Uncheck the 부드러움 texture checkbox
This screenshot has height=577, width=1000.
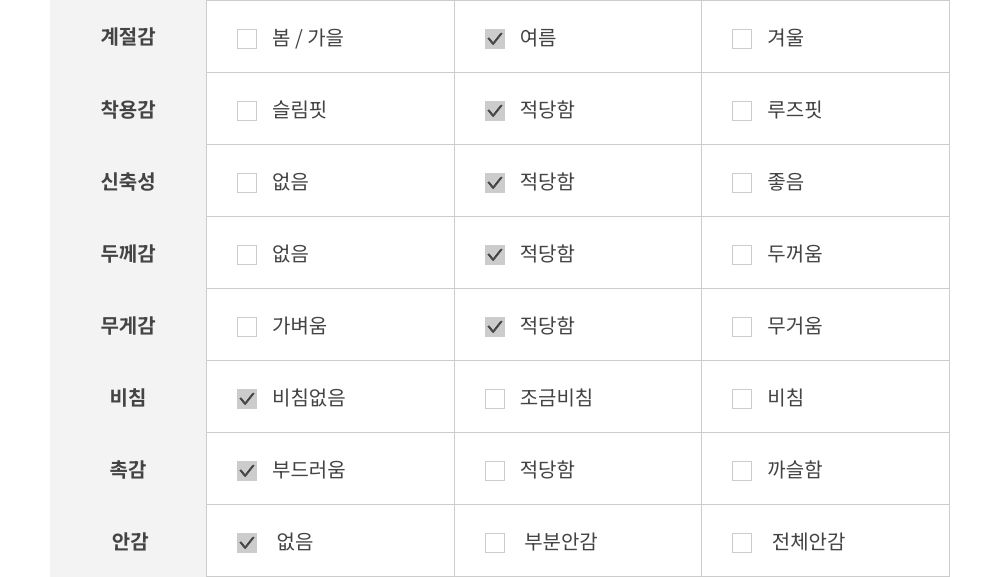coord(247,471)
